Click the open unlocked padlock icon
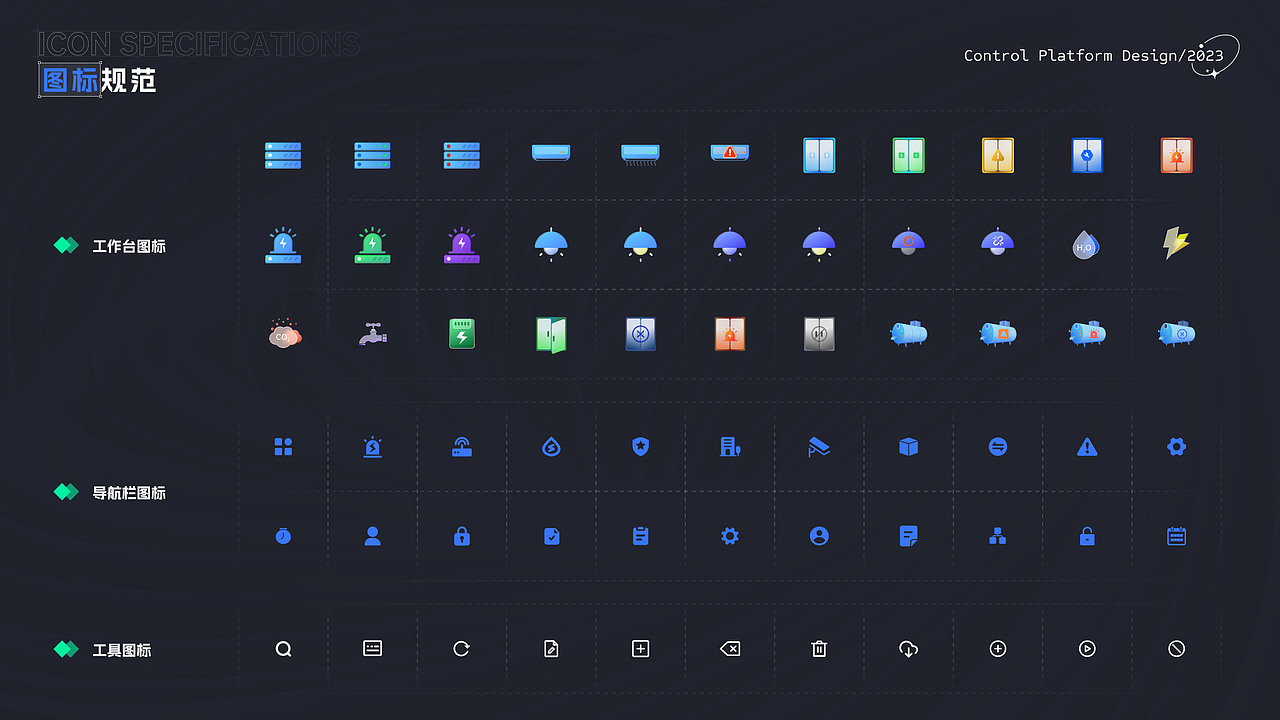 pos(1087,536)
